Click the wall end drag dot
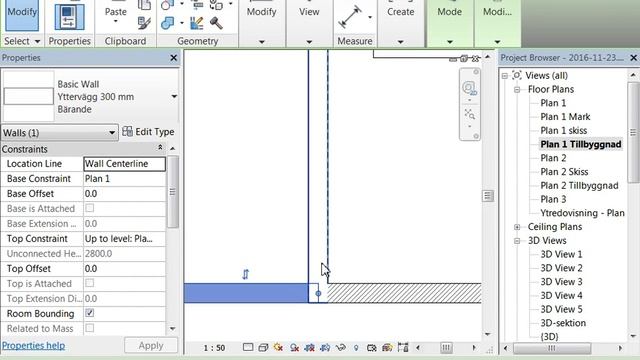 pyautogui.click(x=318, y=293)
